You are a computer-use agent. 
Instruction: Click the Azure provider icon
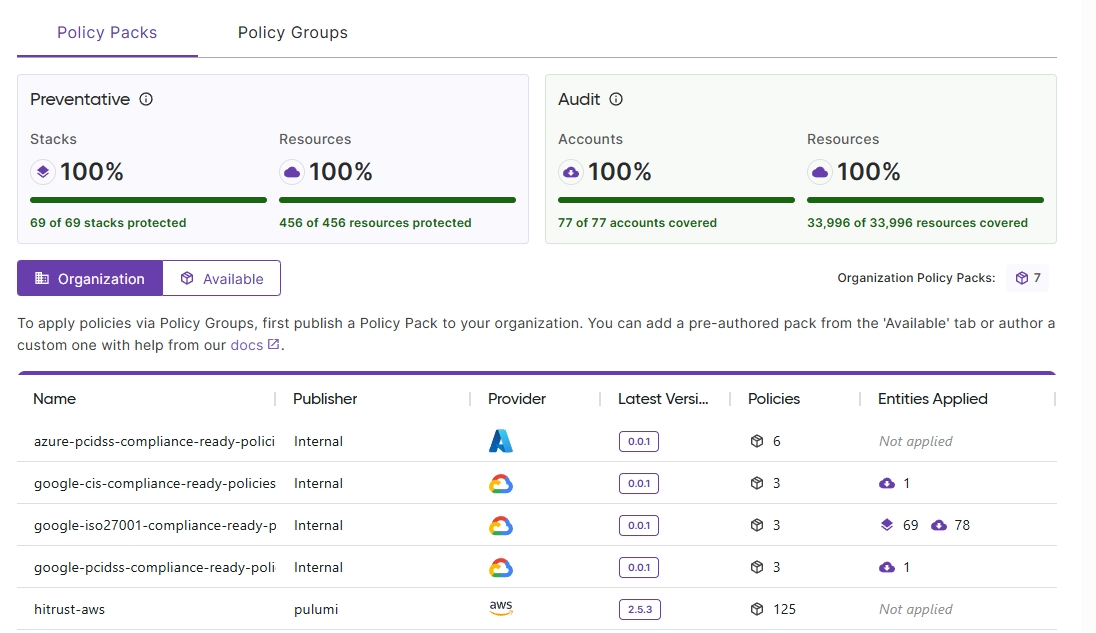(500, 440)
